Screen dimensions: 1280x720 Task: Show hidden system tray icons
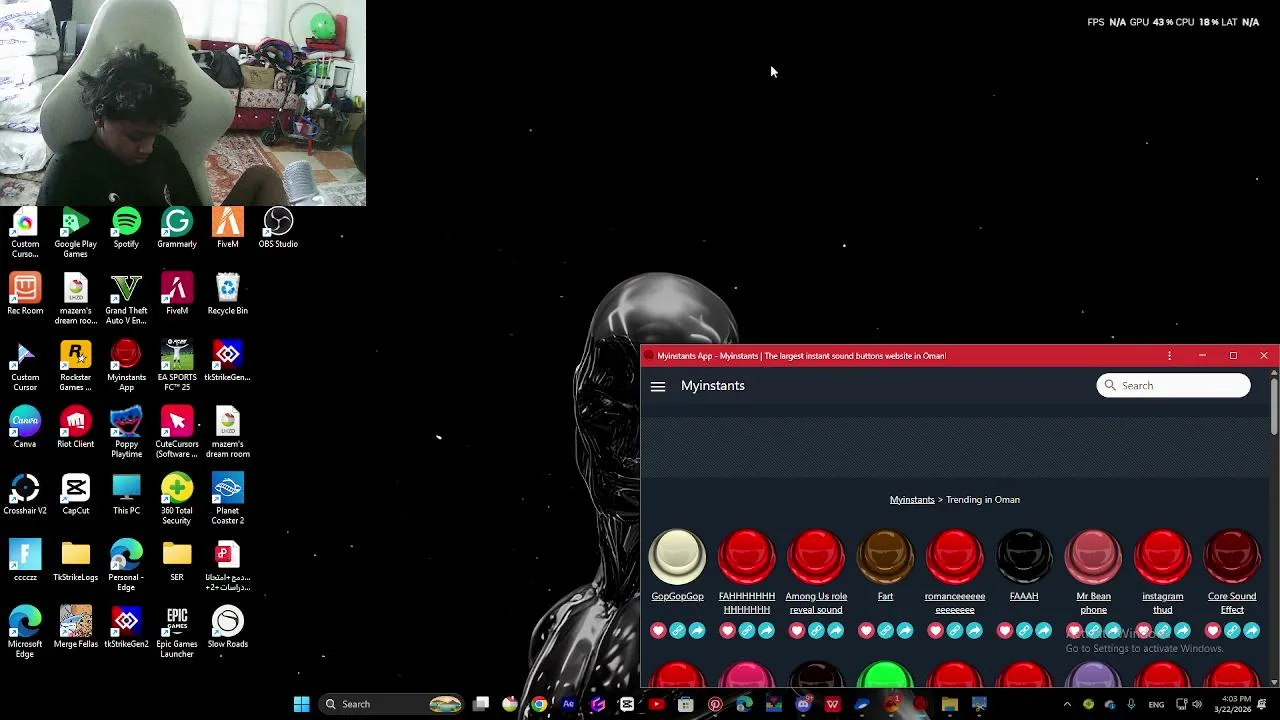[1067, 704]
